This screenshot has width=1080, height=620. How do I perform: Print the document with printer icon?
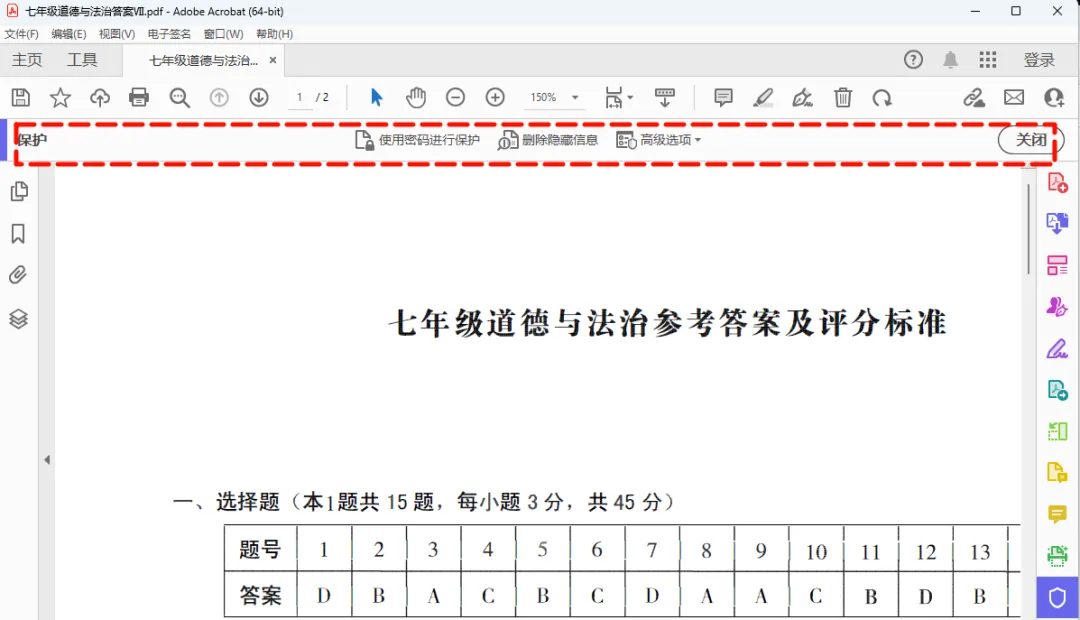pyautogui.click(x=139, y=98)
